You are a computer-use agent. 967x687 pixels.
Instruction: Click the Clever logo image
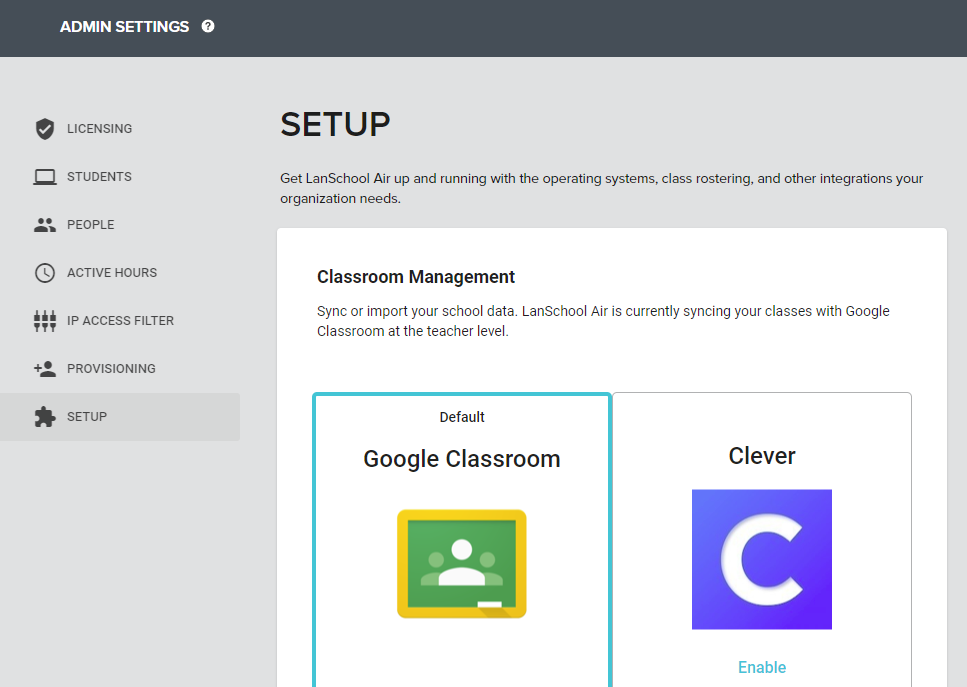pos(762,559)
